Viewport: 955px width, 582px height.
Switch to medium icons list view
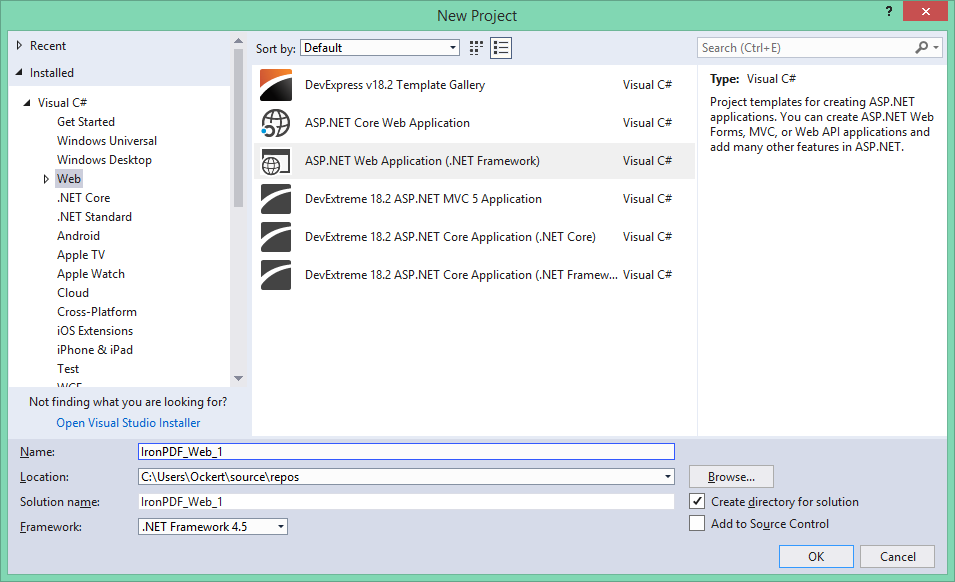click(x=501, y=48)
